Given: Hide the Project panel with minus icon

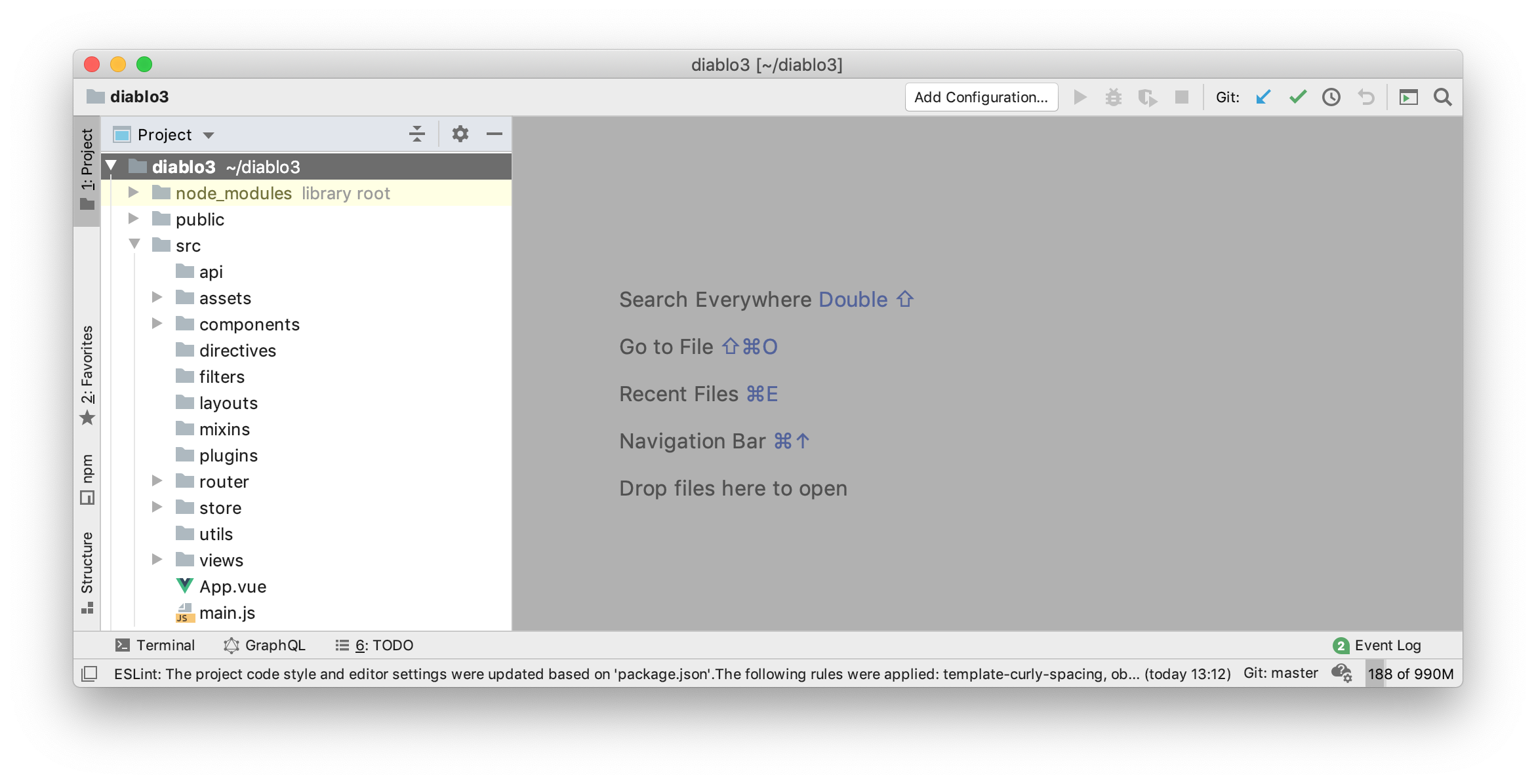Looking at the screenshot, I should (494, 134).
